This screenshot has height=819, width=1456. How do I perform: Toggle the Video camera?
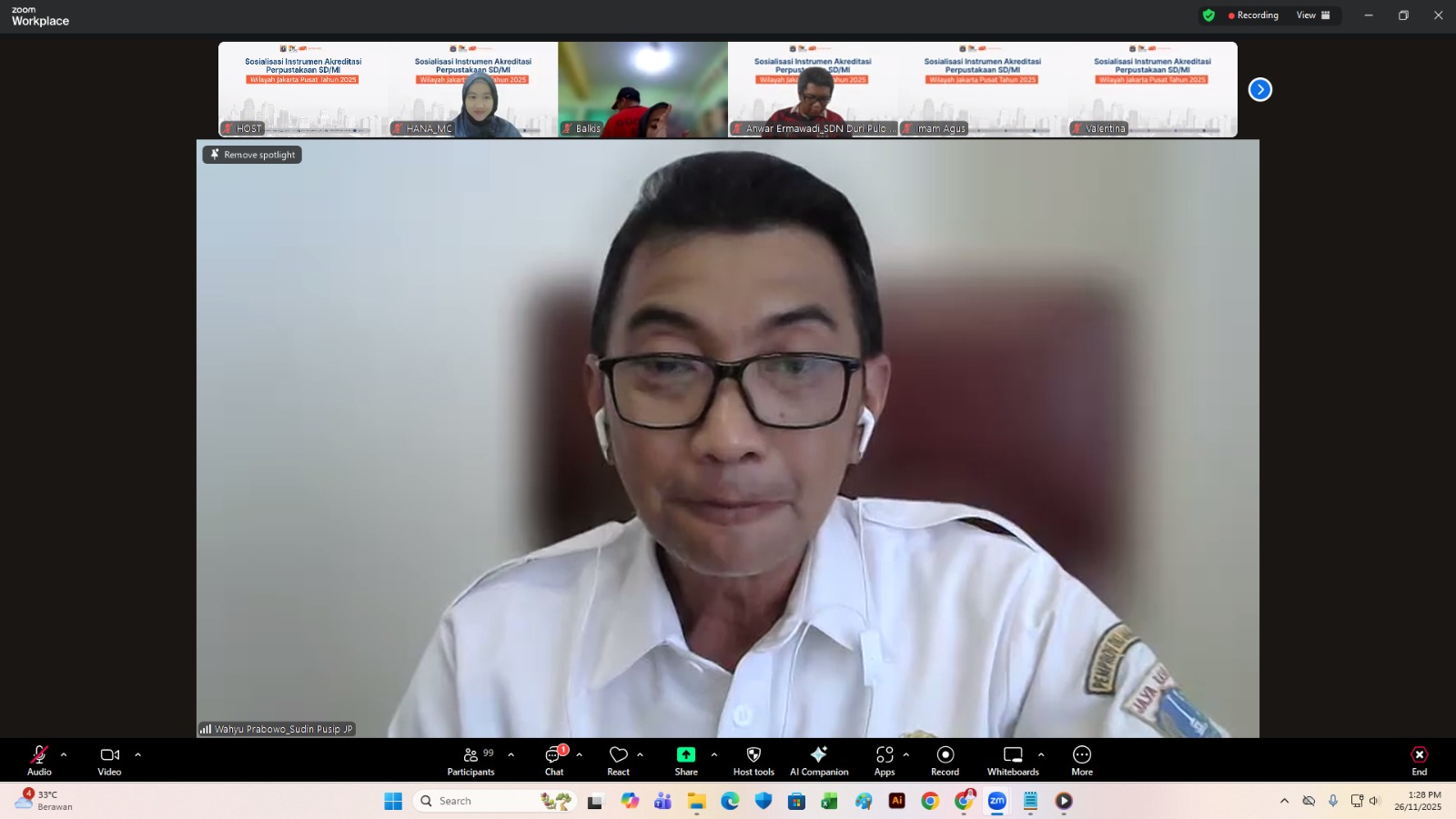pos(109,761)
